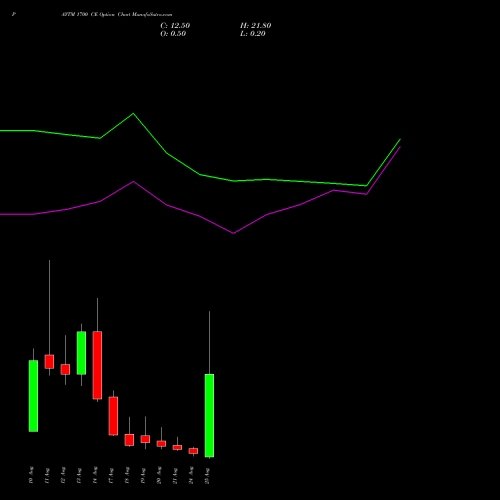Select the tall red 14 Aug candlestick

pyautogui.click(x=97, y=365)
